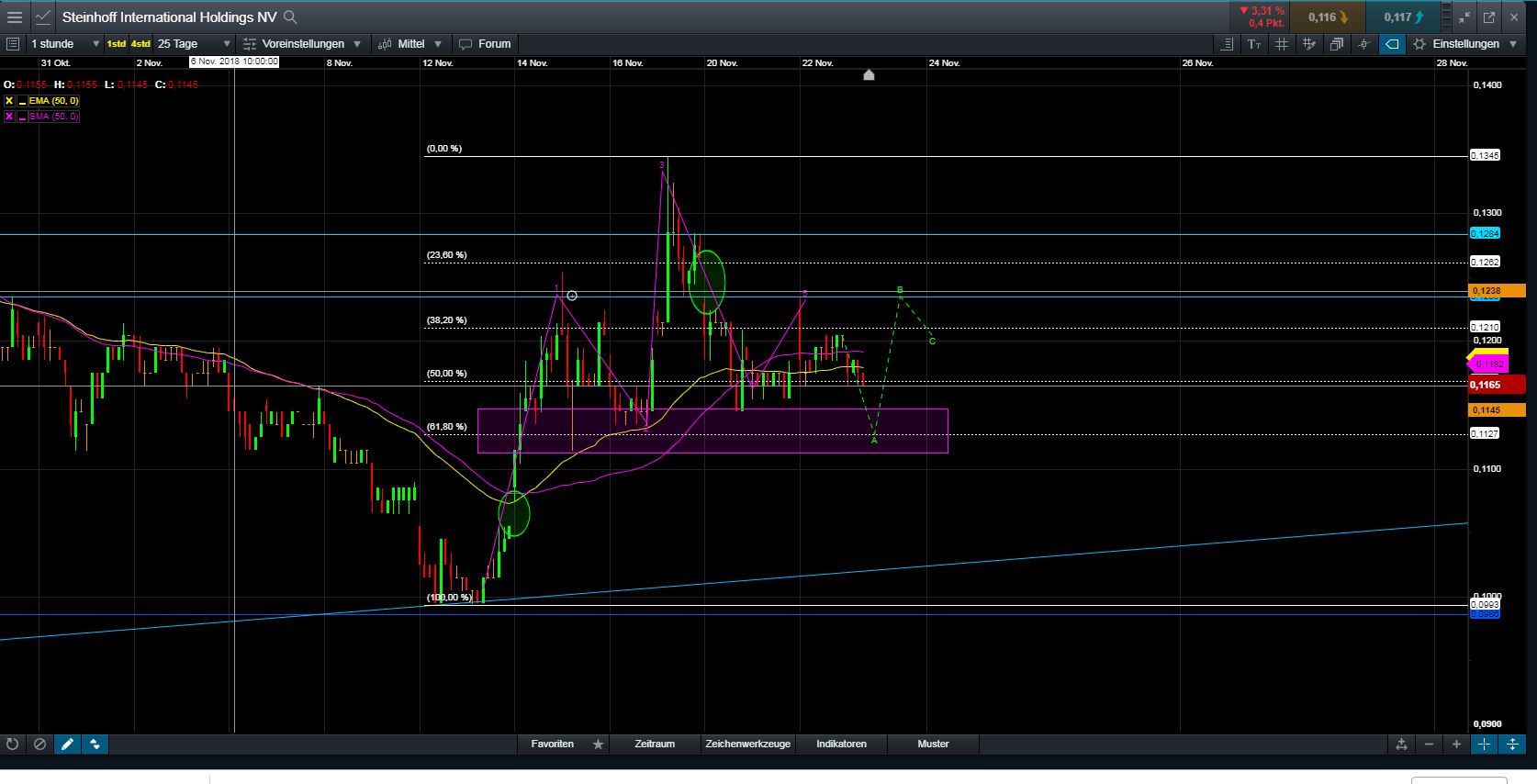Viewport: 1537px width, 784px height.
Task: Click the red 0,1165 current price label
Action: tap(1498, 386)
